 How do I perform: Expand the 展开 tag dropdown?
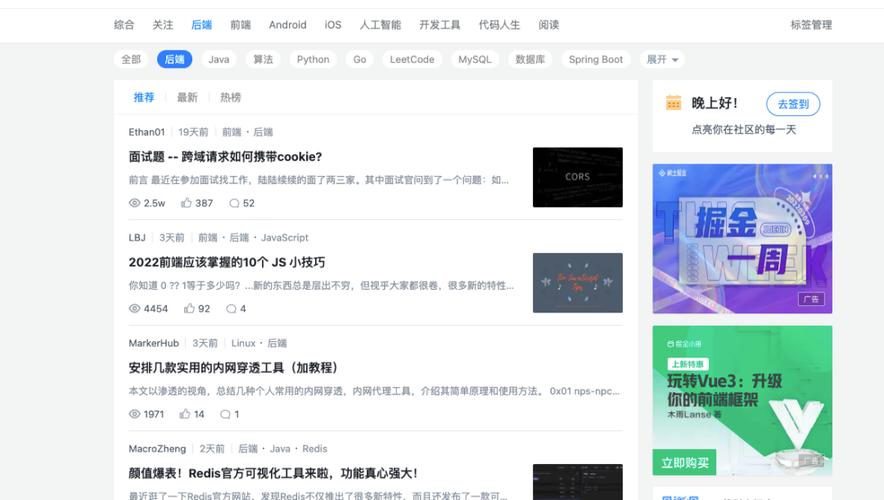[662, 59]
